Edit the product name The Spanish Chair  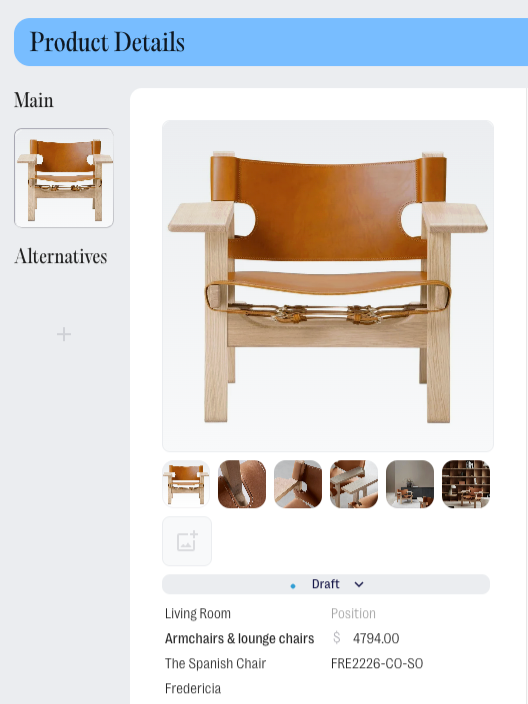[x=216, y=663]
